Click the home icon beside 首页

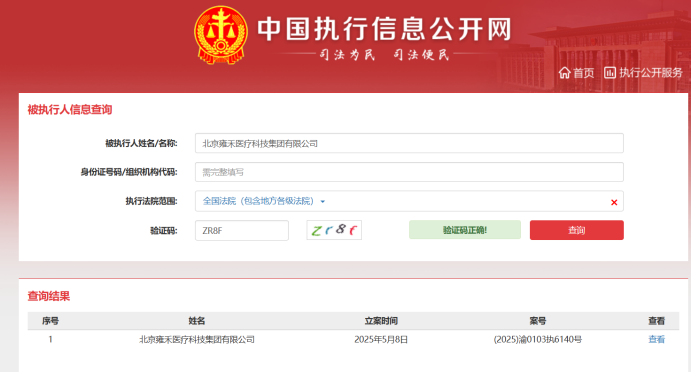[x=564, y=73]
